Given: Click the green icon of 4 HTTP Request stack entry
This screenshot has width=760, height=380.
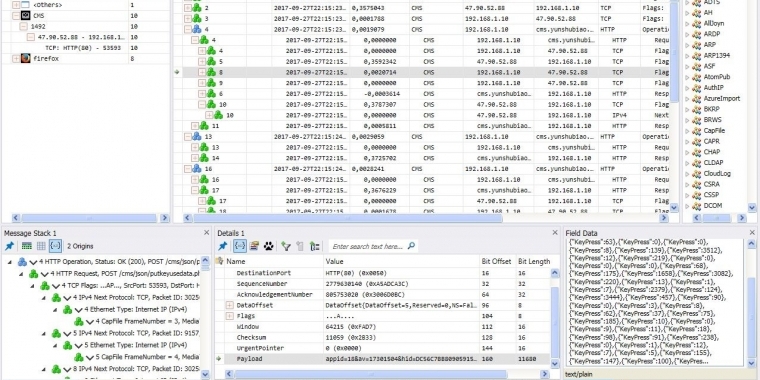Looking at the screenshot, I should 33,274.
